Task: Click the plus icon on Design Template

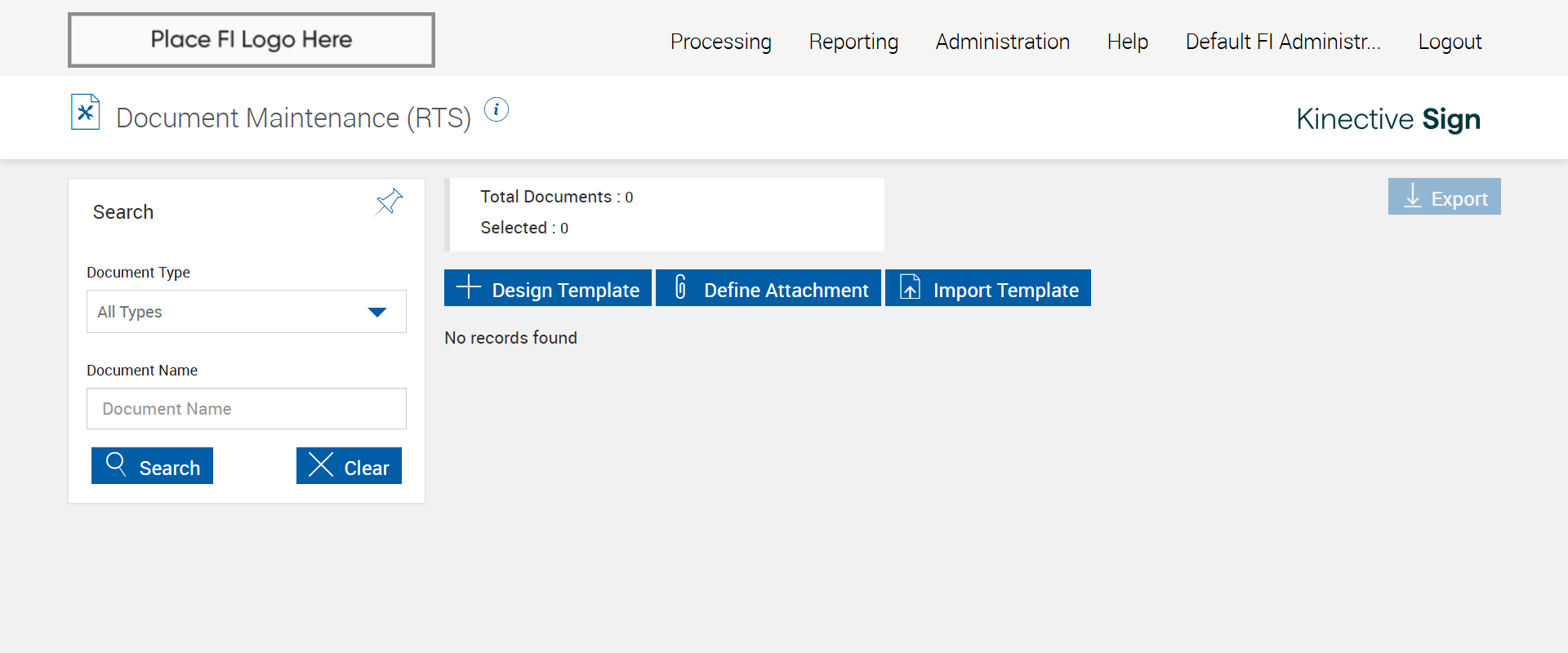Action: pyautogui.click(x=469, y=287)
